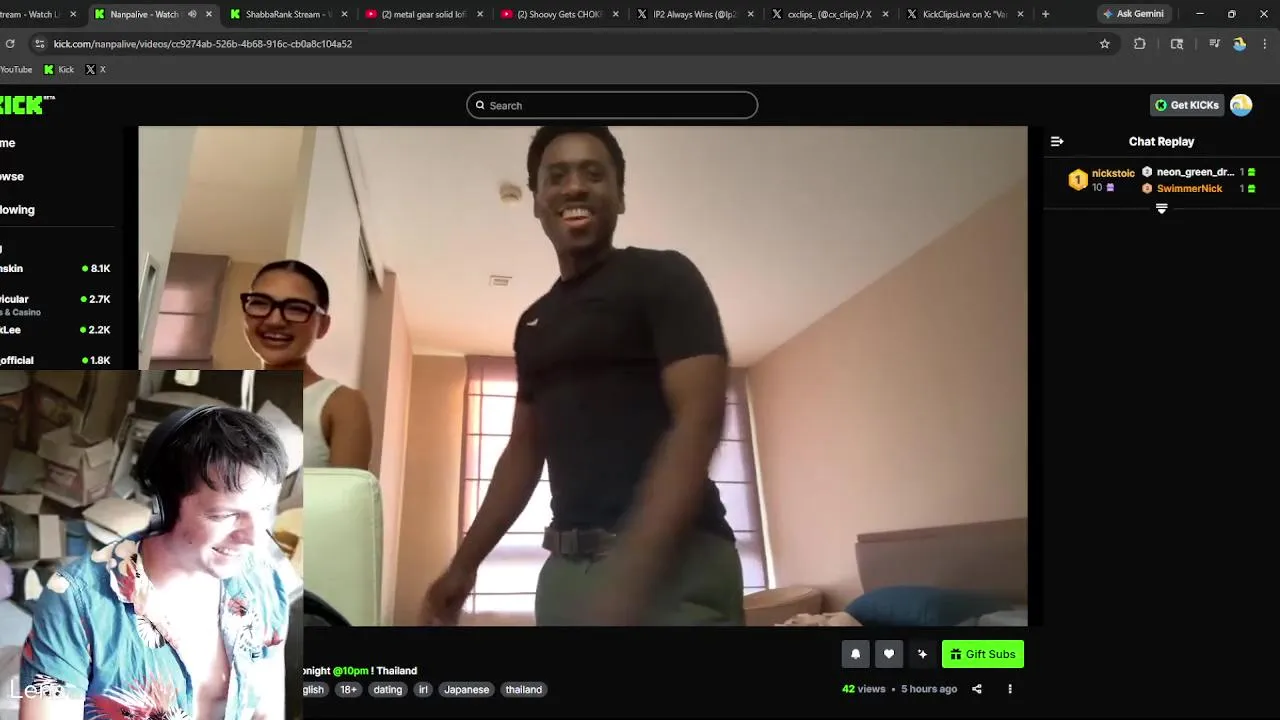Close the ShabbaRank Stream tab
The height and width of the screenshot is (720, 1280).
pos(345,14)
